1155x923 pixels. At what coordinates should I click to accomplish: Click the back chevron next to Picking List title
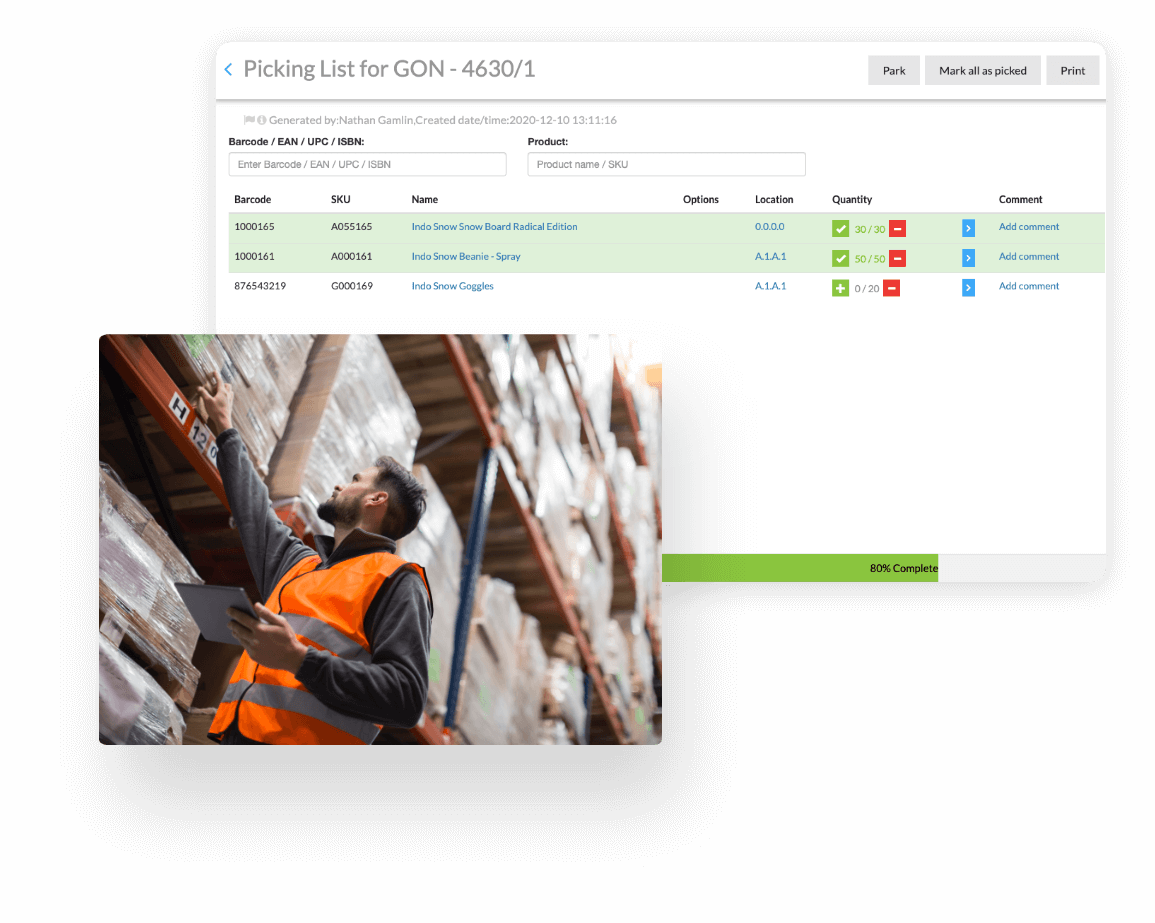pyautogui.click(x=228, y=70)
